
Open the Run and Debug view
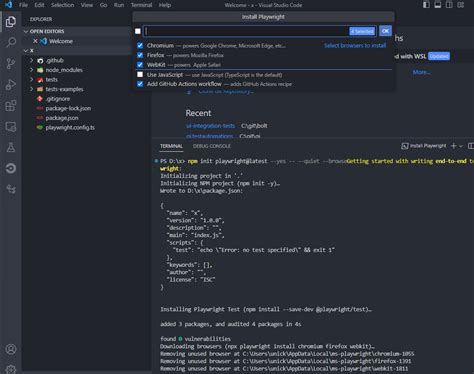click(11, 84)
